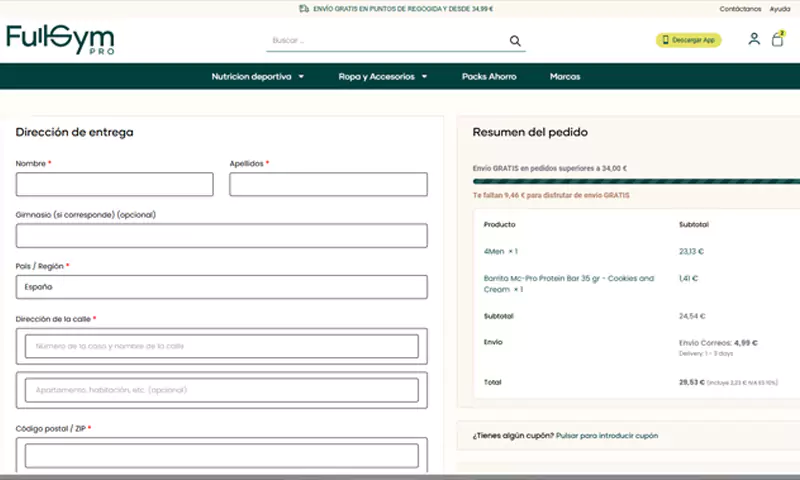
Task: Open the Ayuda link
Action: tap(780, 9)
